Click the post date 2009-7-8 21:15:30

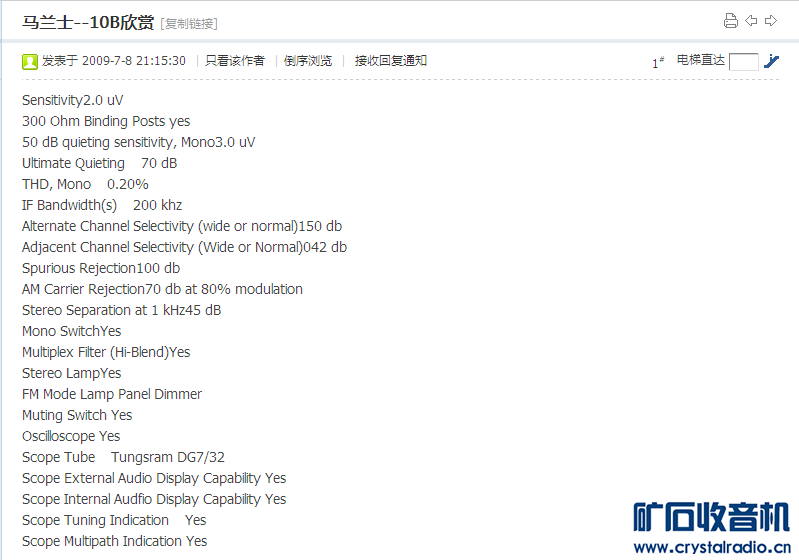pos(134,61)
